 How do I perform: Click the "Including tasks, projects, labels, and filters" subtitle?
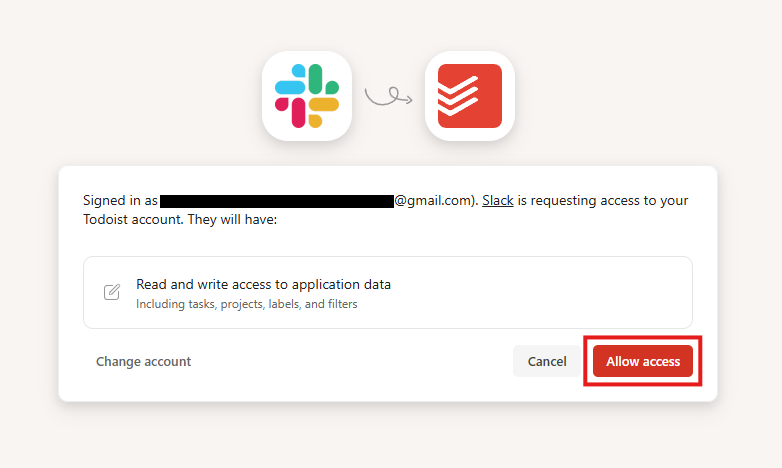coord(247,304)
